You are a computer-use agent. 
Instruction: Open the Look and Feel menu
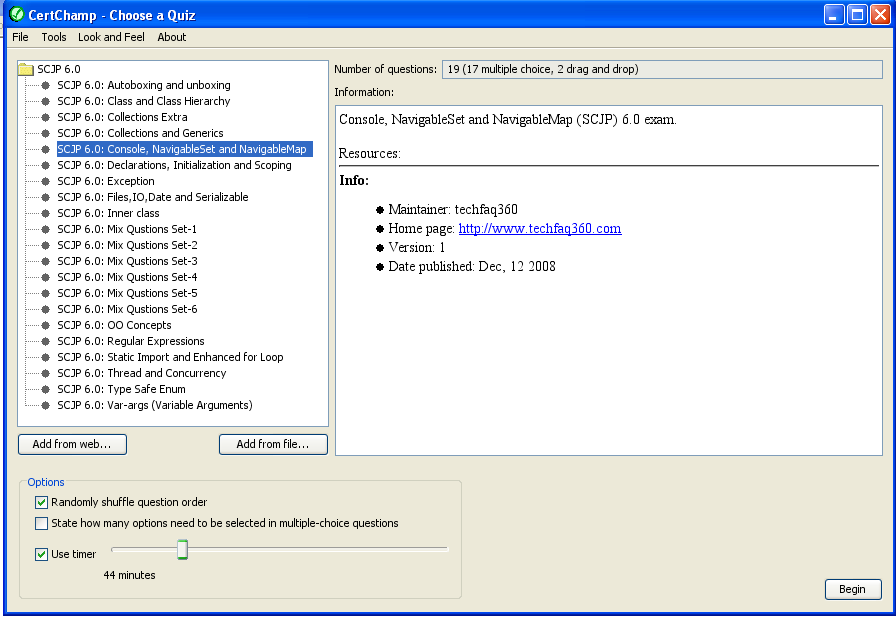(111, 37)
